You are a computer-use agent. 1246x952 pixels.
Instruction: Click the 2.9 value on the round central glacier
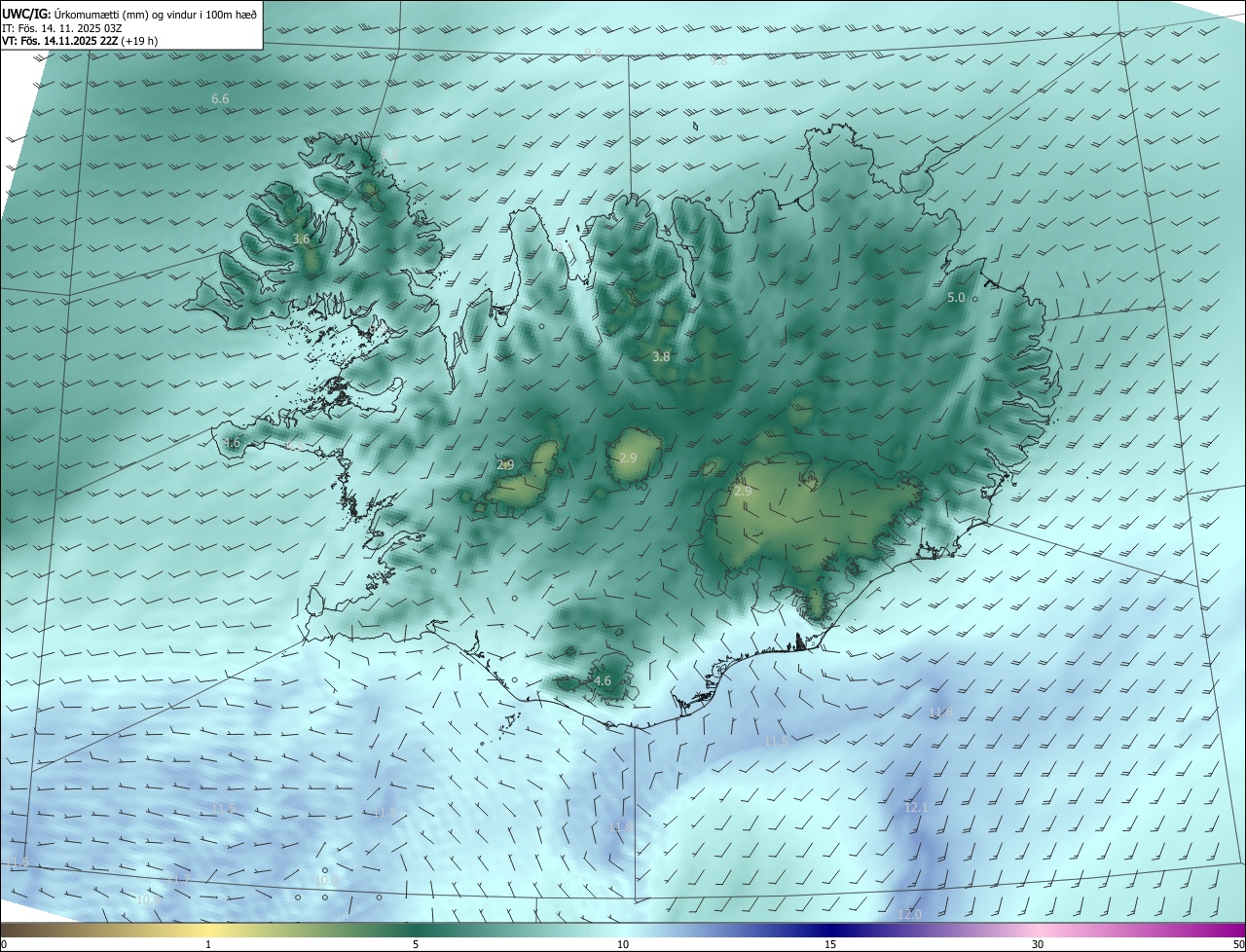pyautogui.click(x=628, y=458)
